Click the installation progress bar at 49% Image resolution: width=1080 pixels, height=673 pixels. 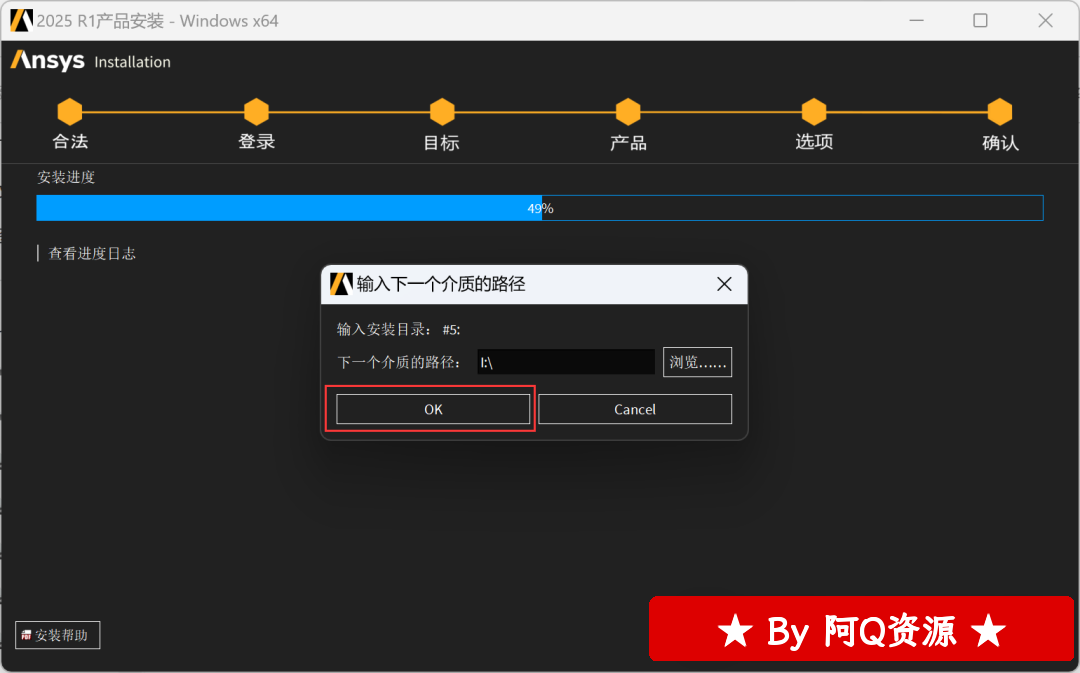540,208
